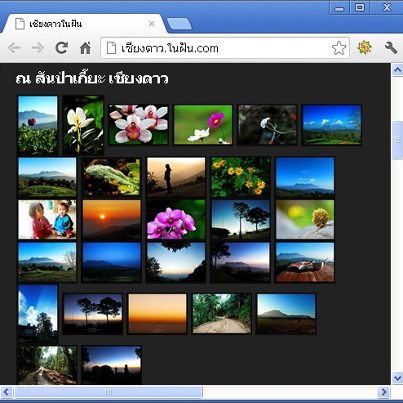The image size is (403, 403).
Task: Click the heading ณ สันป่าเกี๊ยะ เชียงดาว
Action: tap(92, 79)
